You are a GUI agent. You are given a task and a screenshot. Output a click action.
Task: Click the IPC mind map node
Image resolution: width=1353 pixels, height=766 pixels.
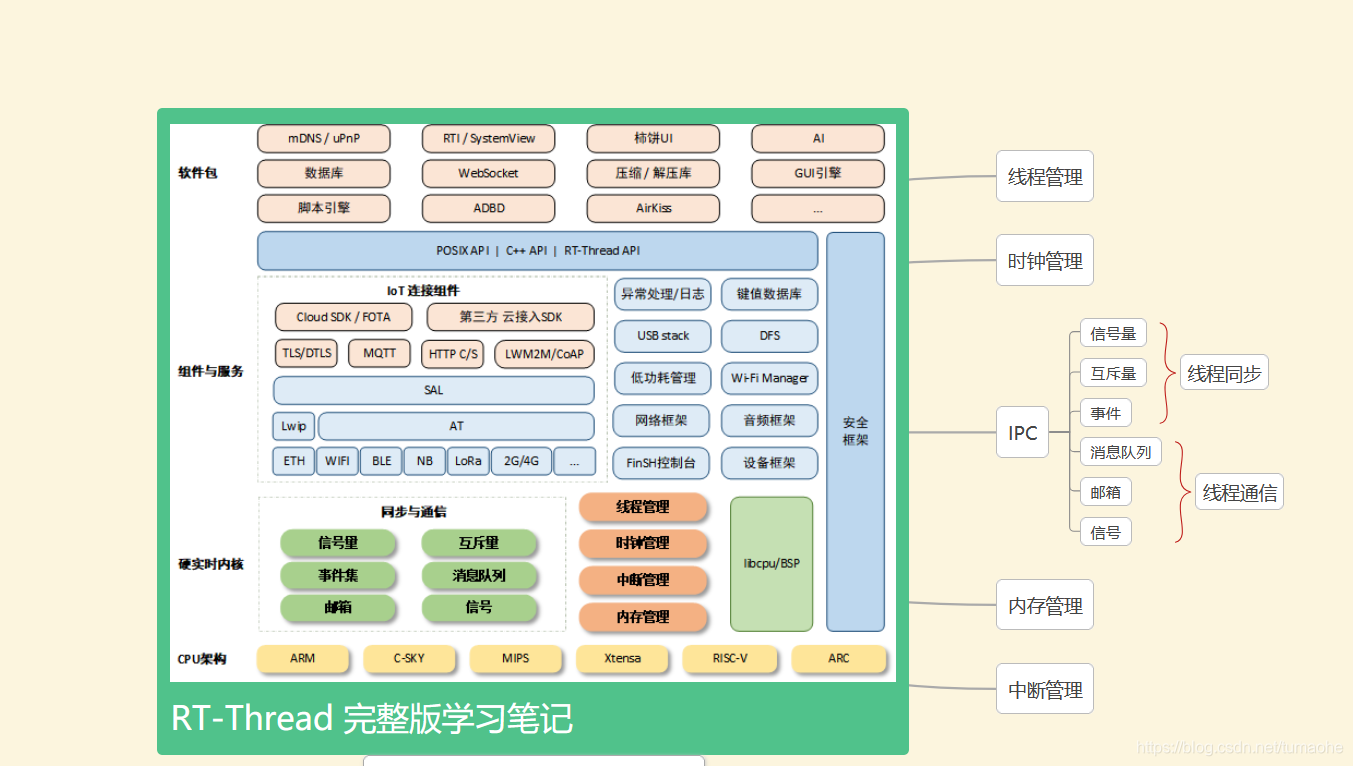1022,433
